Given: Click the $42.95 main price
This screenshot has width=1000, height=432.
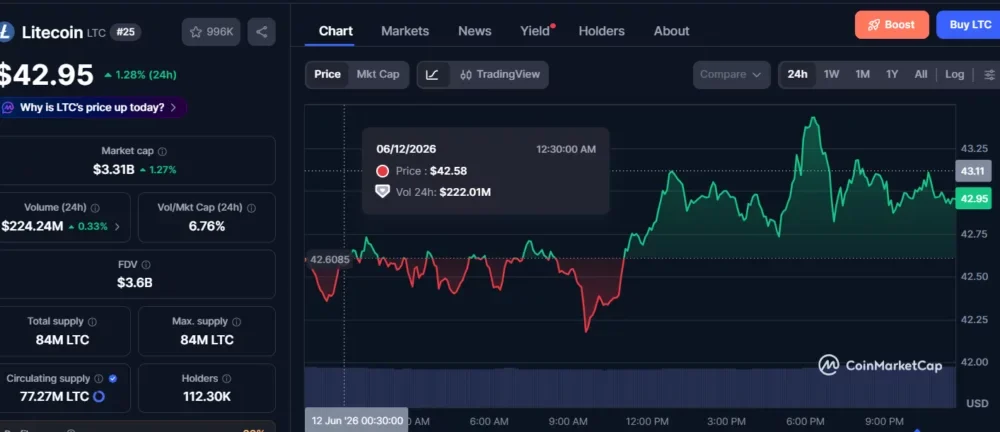Looking at the screenshot, I should pyautogui.click(x=46, y=75).
